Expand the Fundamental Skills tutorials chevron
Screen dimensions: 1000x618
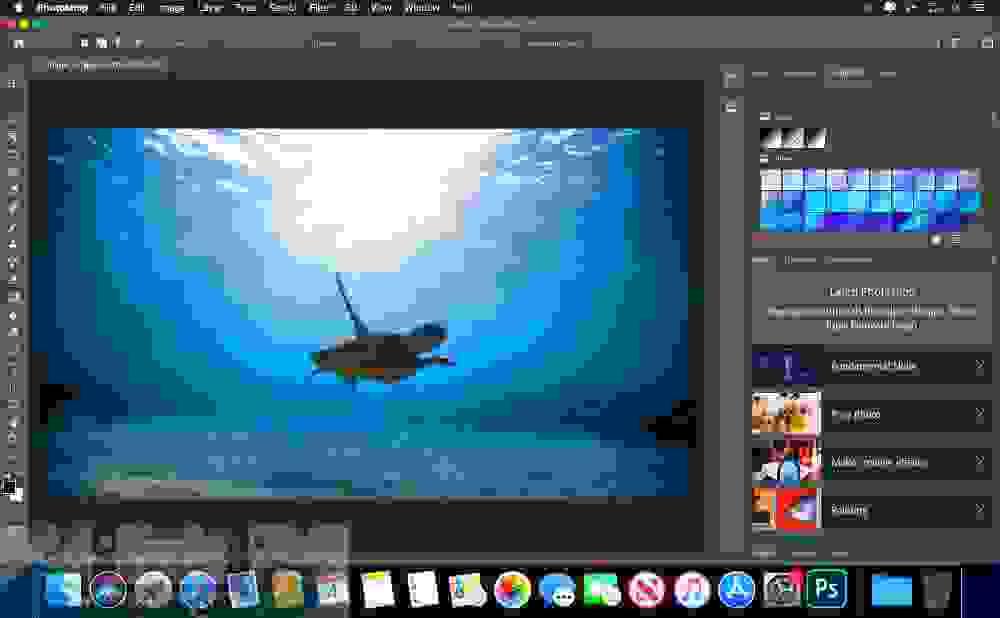(x=980, y=365)
